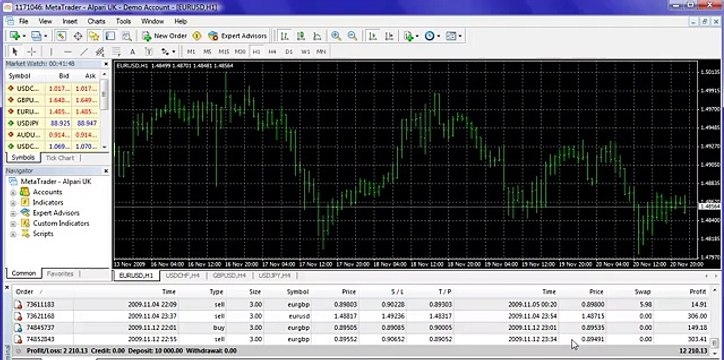Image resolution: width=724 pixels, height=360 pixels.
Task: Set timeframe to D1
Action: pyautogui.click(x=289, y=52)
